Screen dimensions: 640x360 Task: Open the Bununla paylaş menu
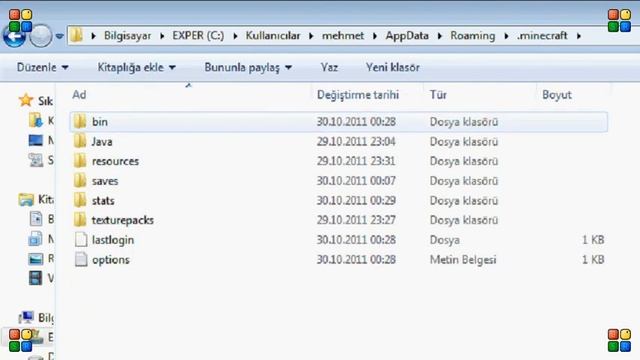248,67
